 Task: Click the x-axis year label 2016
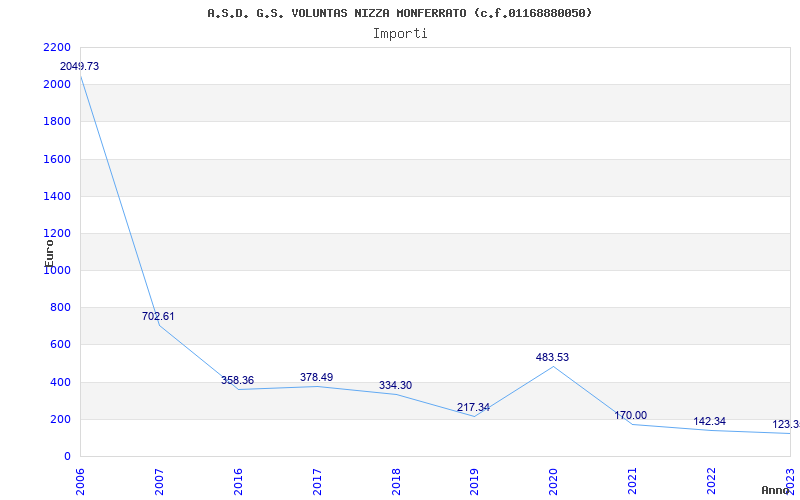[x=238, y=482]
